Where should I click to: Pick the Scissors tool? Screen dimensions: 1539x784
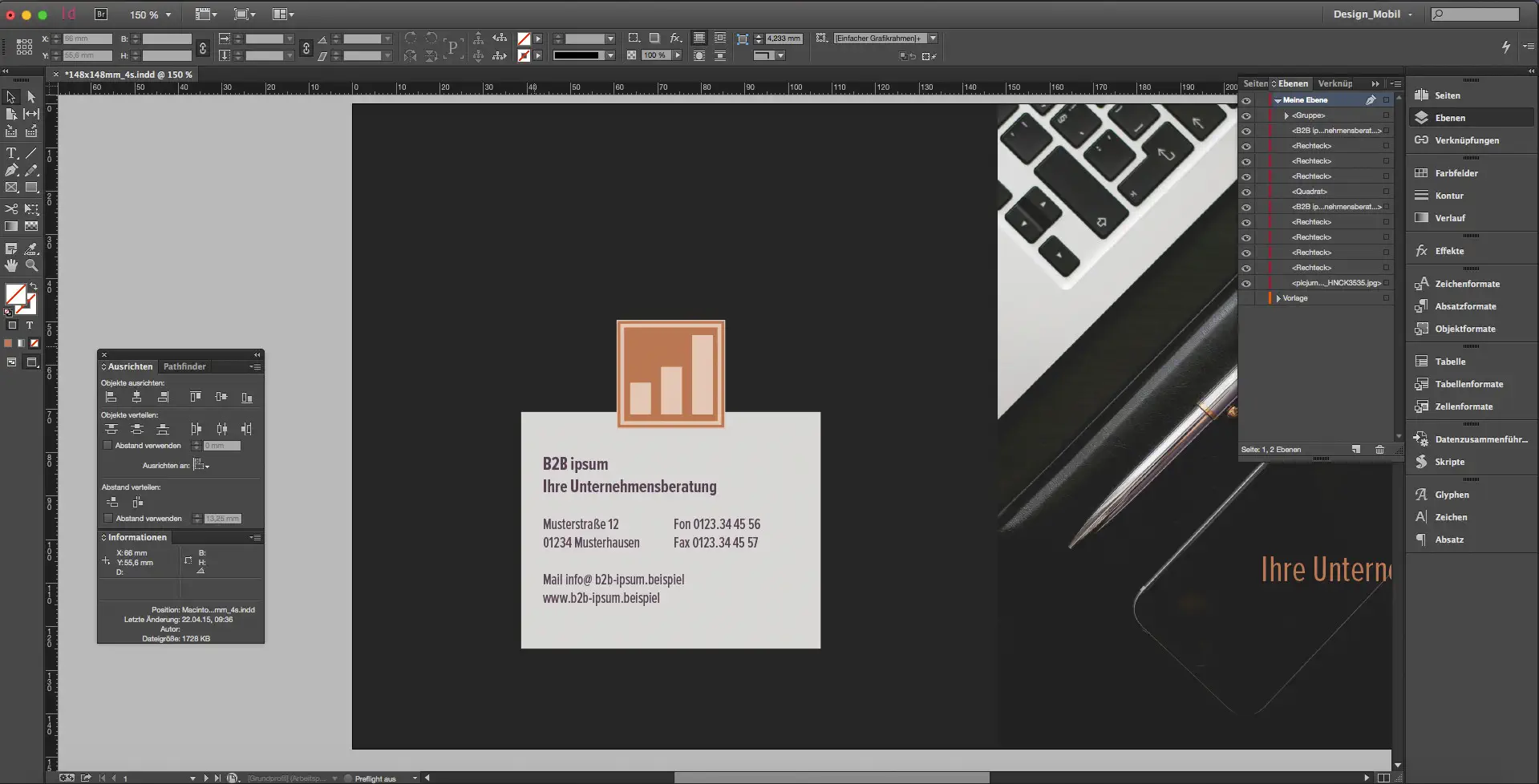(x=11, y=209)
